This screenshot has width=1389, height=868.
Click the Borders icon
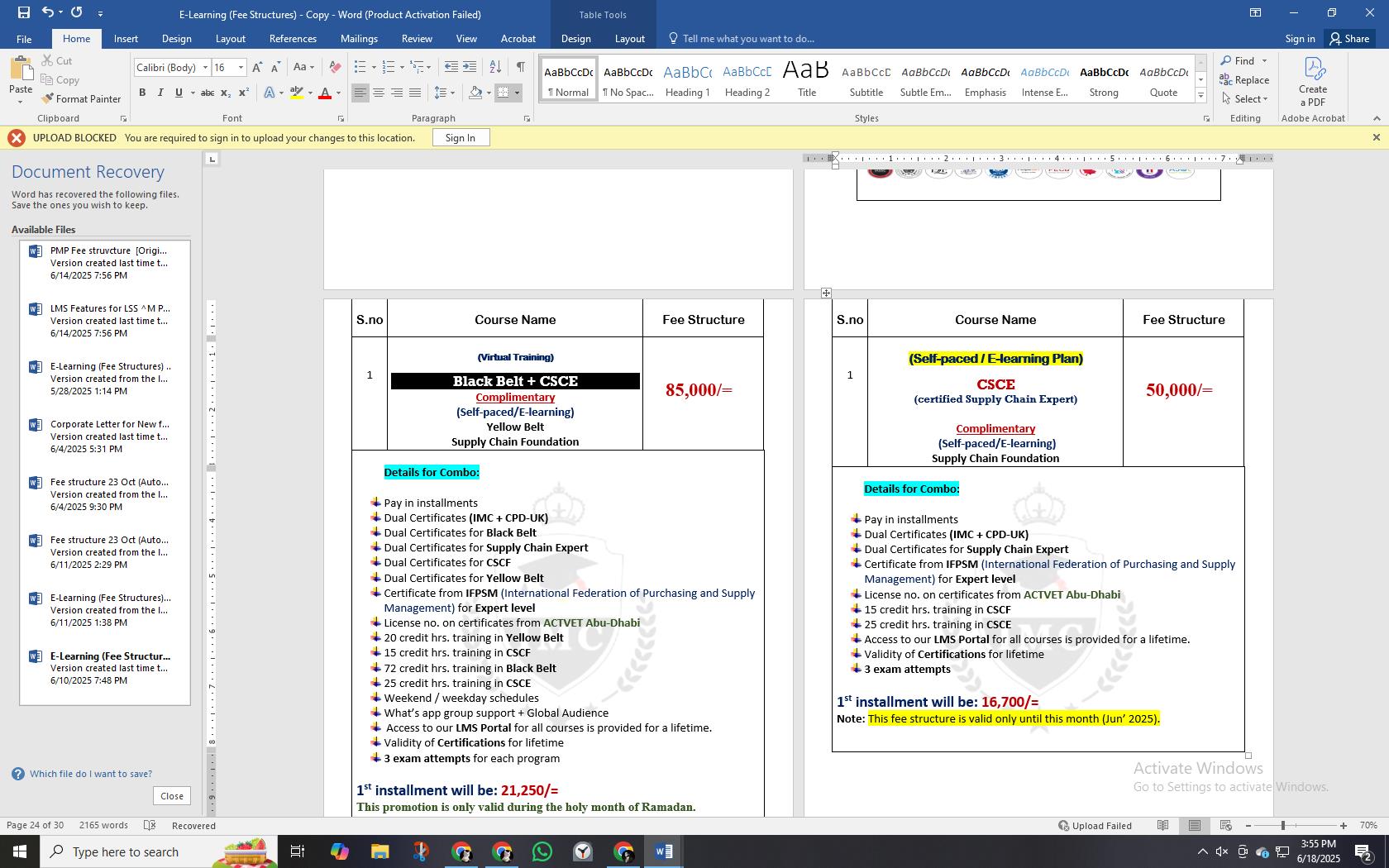tap(504, 93)
